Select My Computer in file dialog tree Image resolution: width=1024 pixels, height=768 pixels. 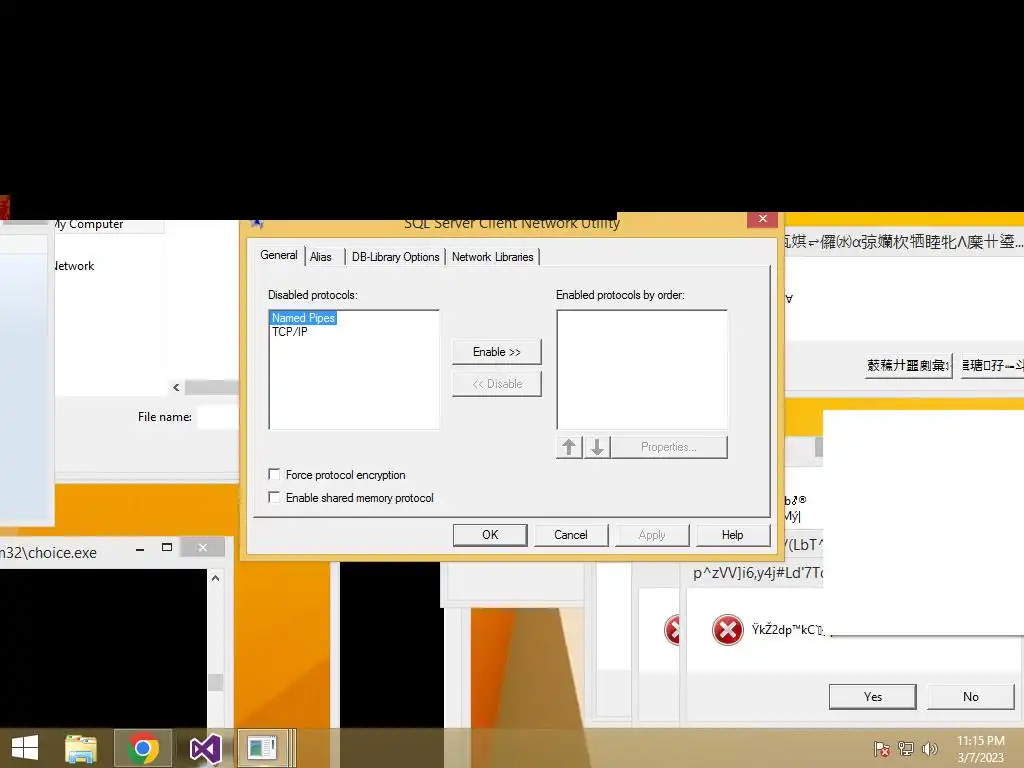tap(88, 224)
